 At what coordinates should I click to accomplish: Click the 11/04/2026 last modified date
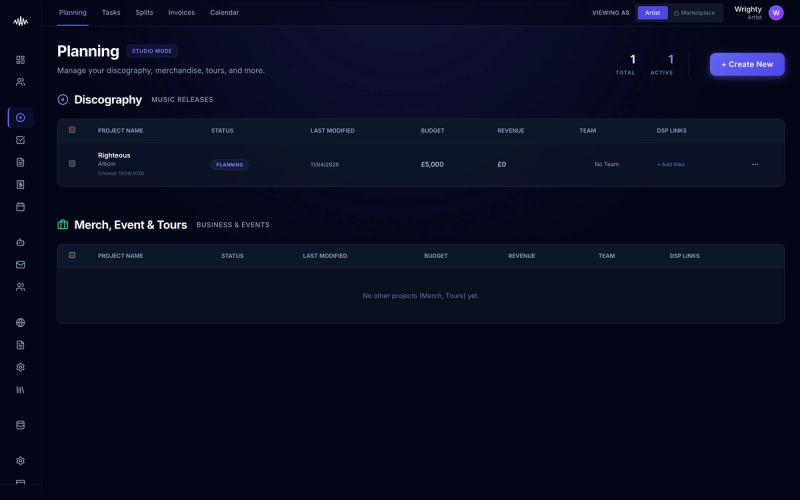[324, 164]
